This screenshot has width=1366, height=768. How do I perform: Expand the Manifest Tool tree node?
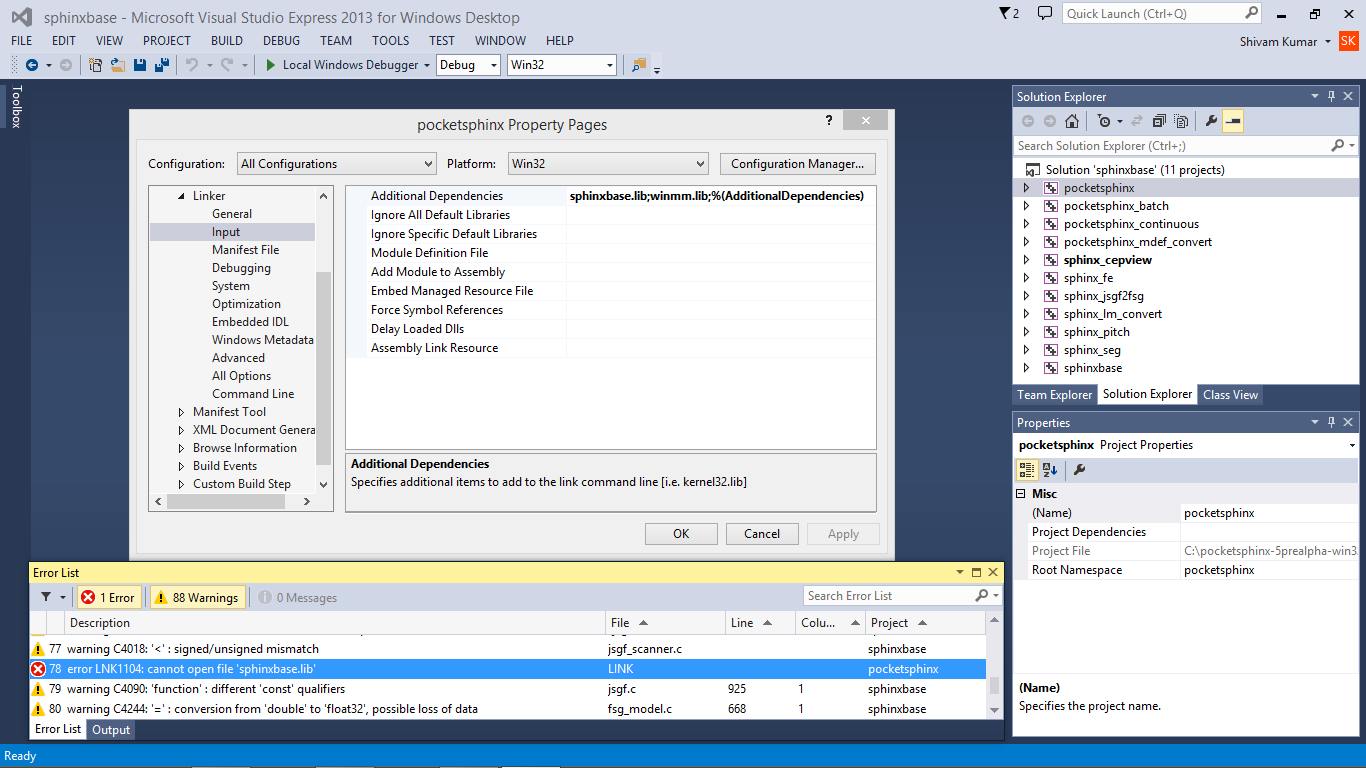182,412
